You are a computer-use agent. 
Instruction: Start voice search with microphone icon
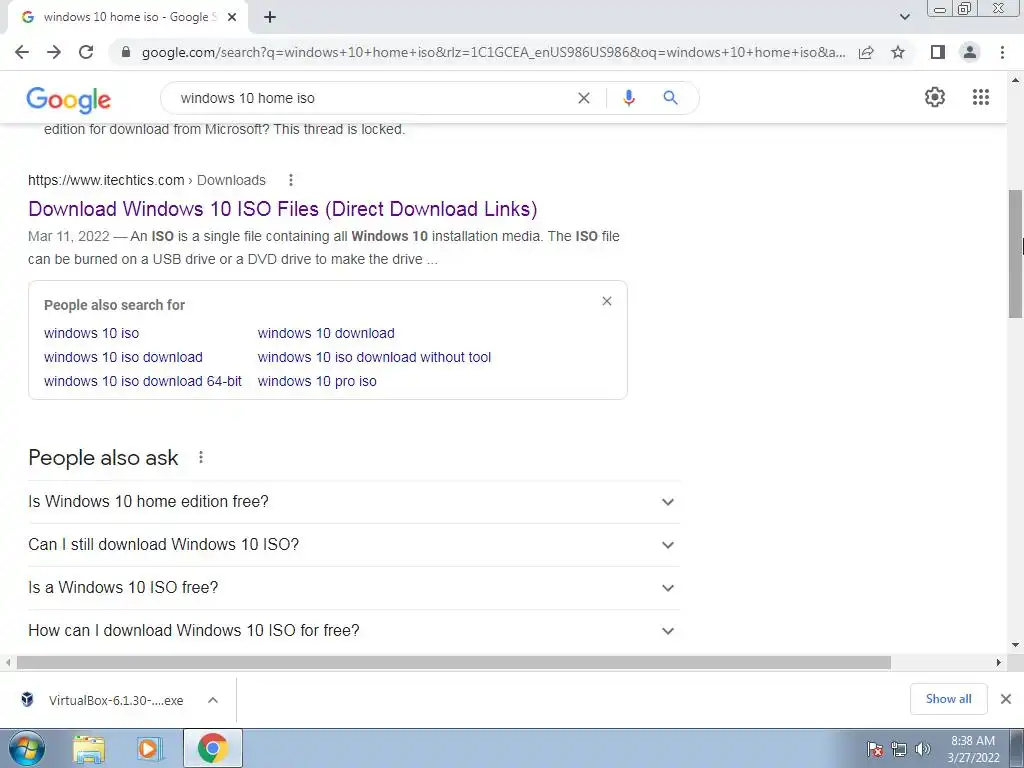coord(629,98)
